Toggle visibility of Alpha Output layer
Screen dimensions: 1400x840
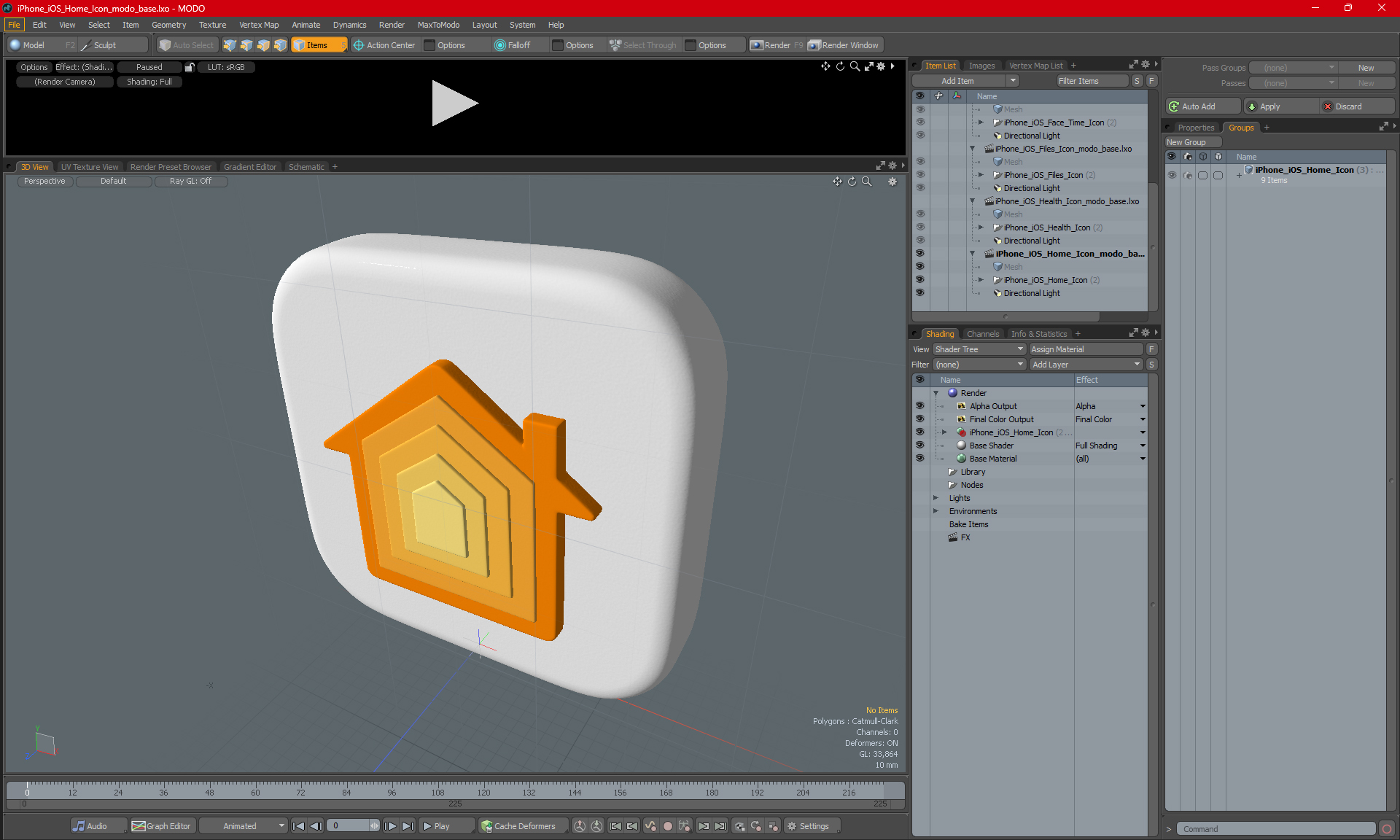coord(920,406)
